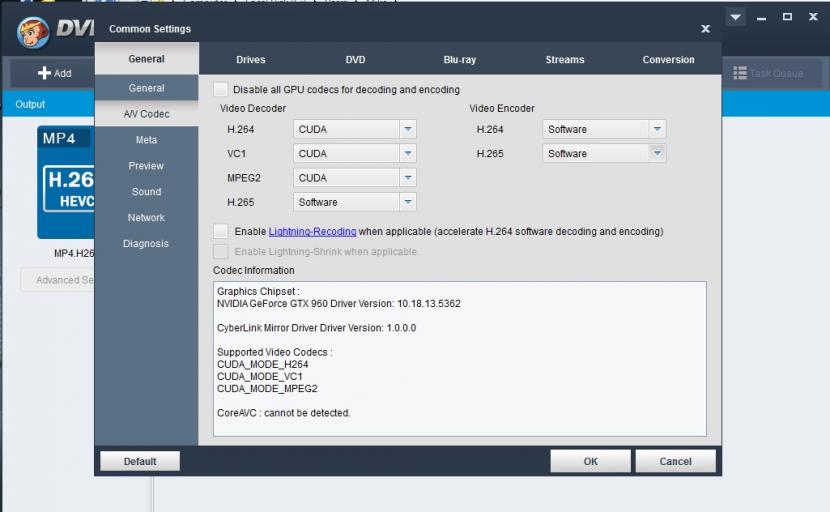Image resolution: width=830 pixels, height=512 pixels.
Task: Close the Common Settings dialog
Action: [x=705, y=29]
